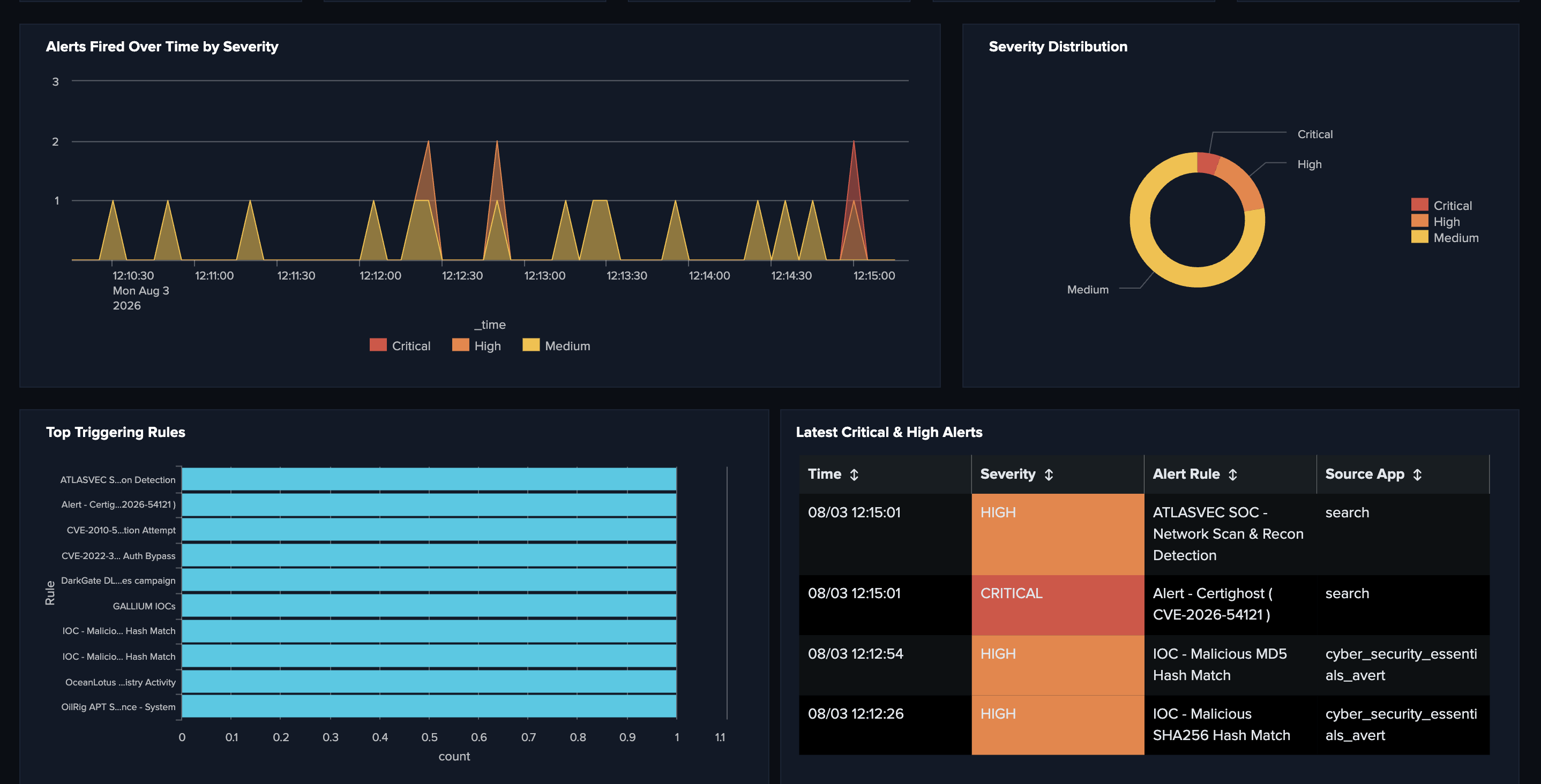Select HIGH cell for Network Scan alert
This screenshot has width=1541, height=784.
1058,534
